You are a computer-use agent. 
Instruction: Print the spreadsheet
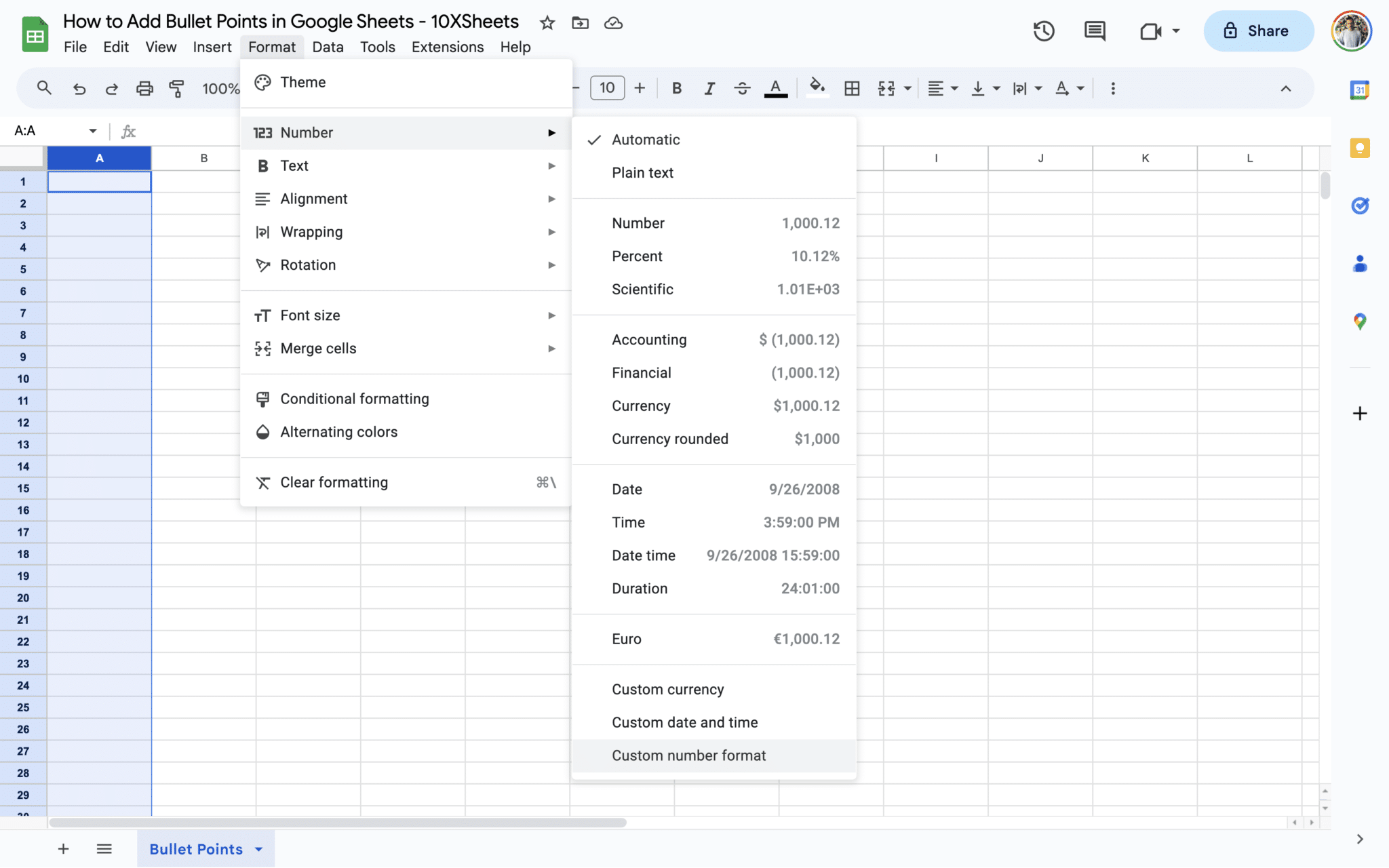144,88
